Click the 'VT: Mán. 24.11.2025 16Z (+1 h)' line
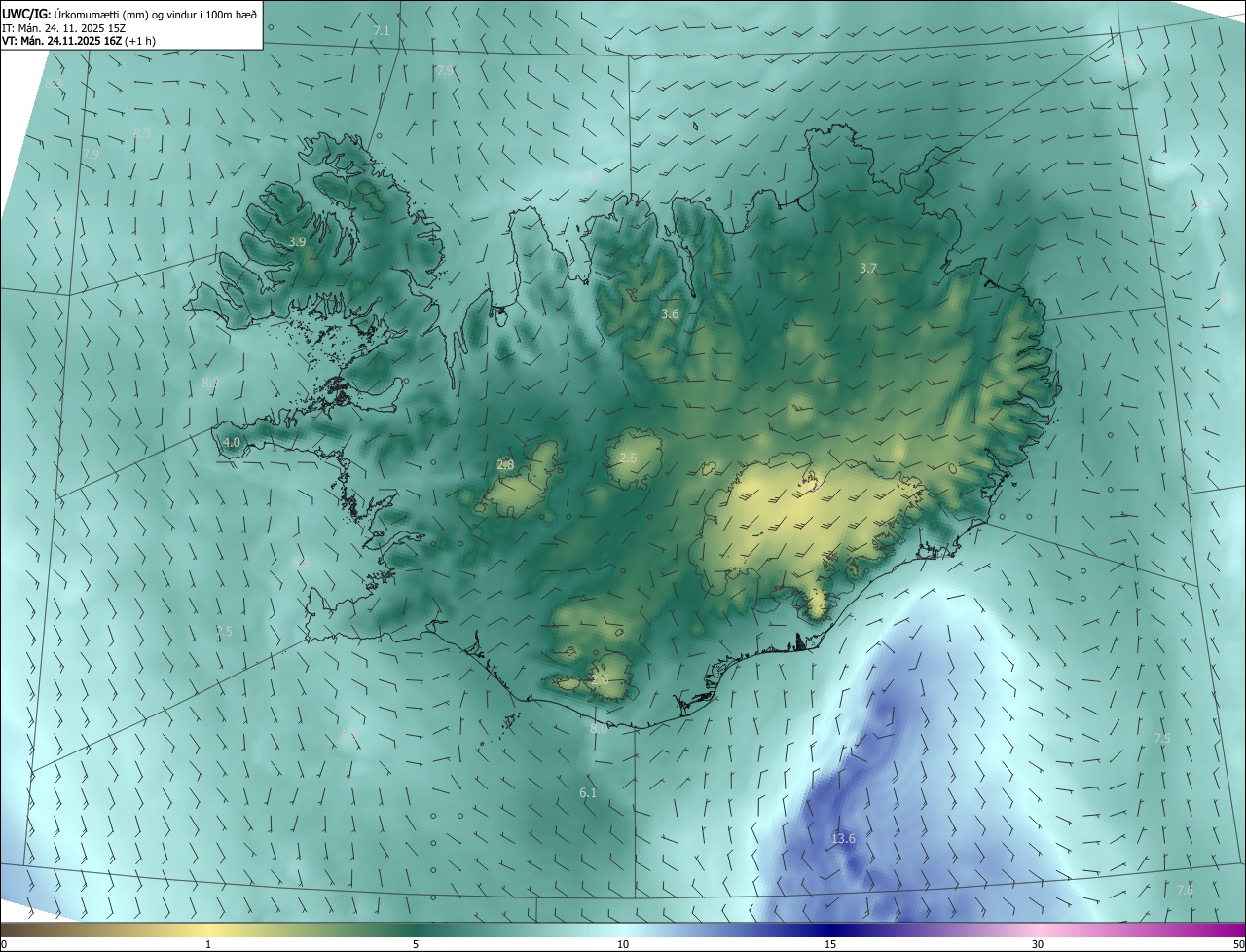 pos(79,41)
